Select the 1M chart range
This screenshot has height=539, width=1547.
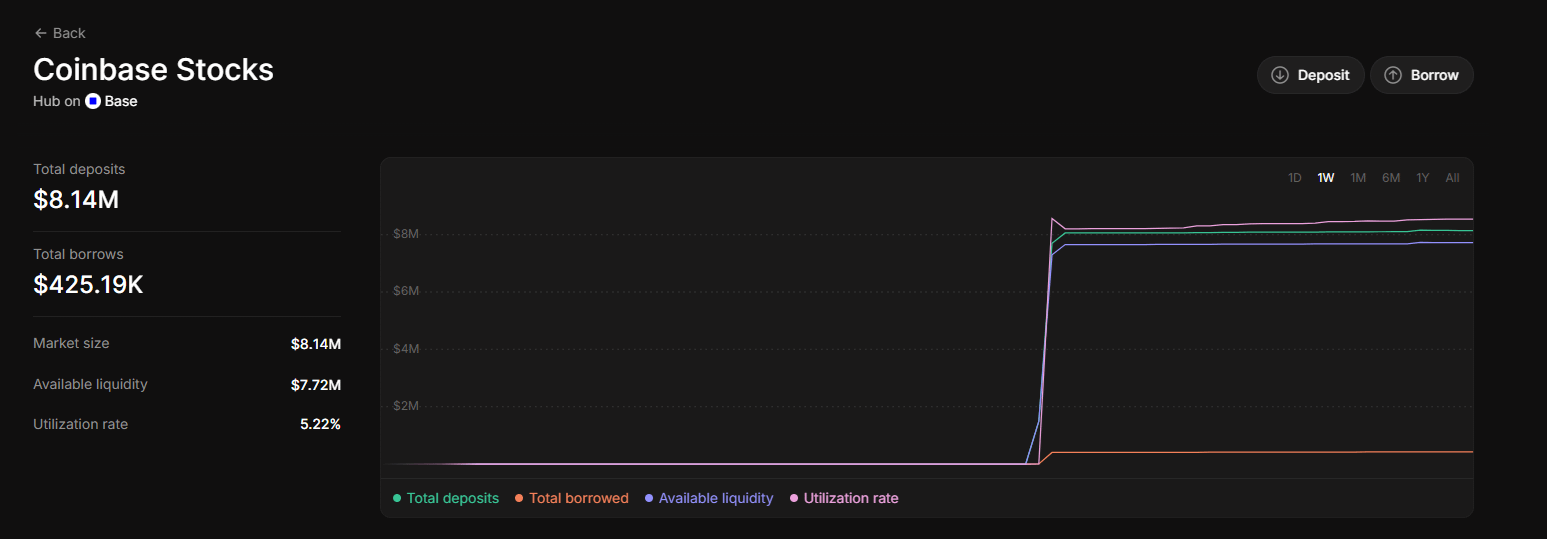(x=1358, y=178)
